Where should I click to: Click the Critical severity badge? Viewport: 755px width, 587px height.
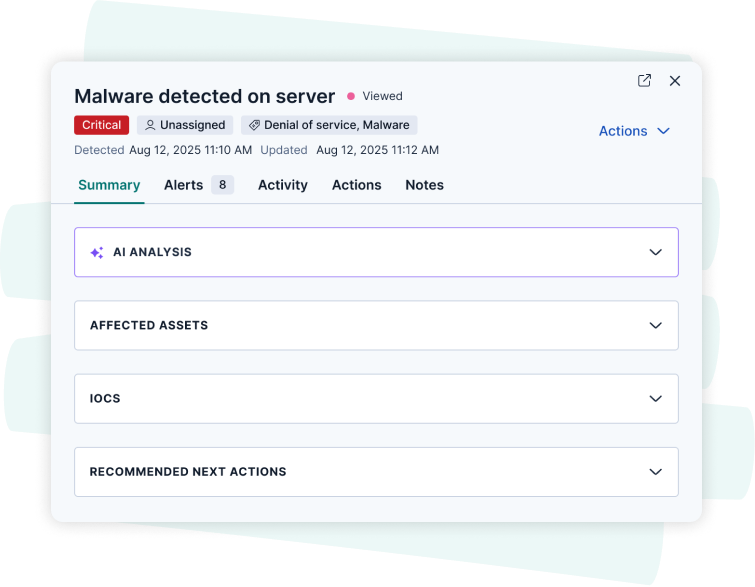click(x=102, y=125)
